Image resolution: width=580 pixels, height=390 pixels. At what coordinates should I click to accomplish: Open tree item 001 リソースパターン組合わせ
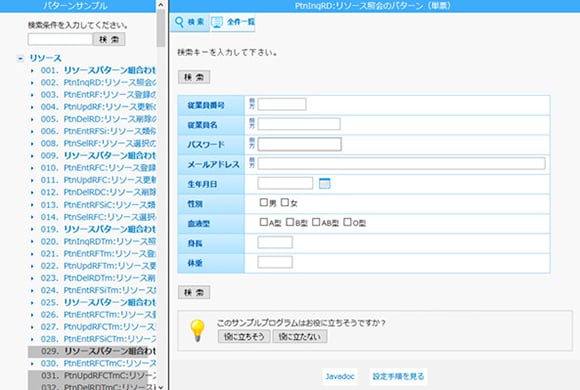point(98,70)
